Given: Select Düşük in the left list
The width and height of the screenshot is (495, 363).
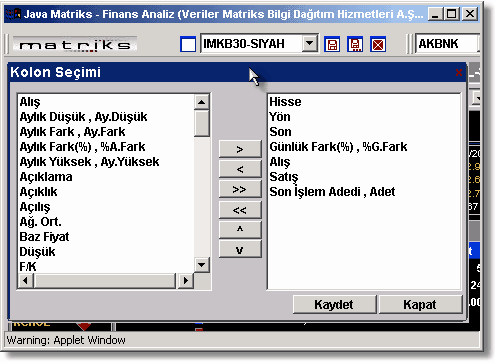Looking at the screenshot, I should pos(37,252).
